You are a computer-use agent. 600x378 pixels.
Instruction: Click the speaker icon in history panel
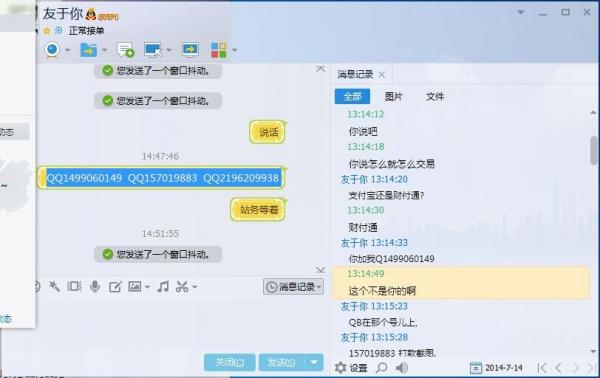(401, 368)
